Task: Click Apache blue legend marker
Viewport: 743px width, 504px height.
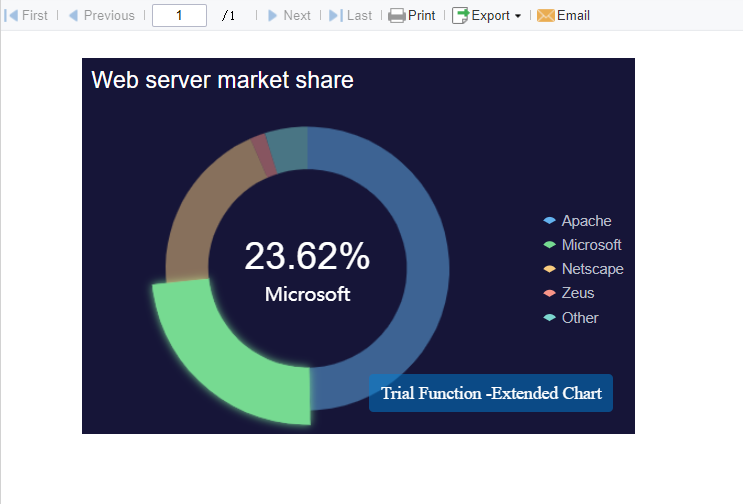Action: (x=549, y=221)
